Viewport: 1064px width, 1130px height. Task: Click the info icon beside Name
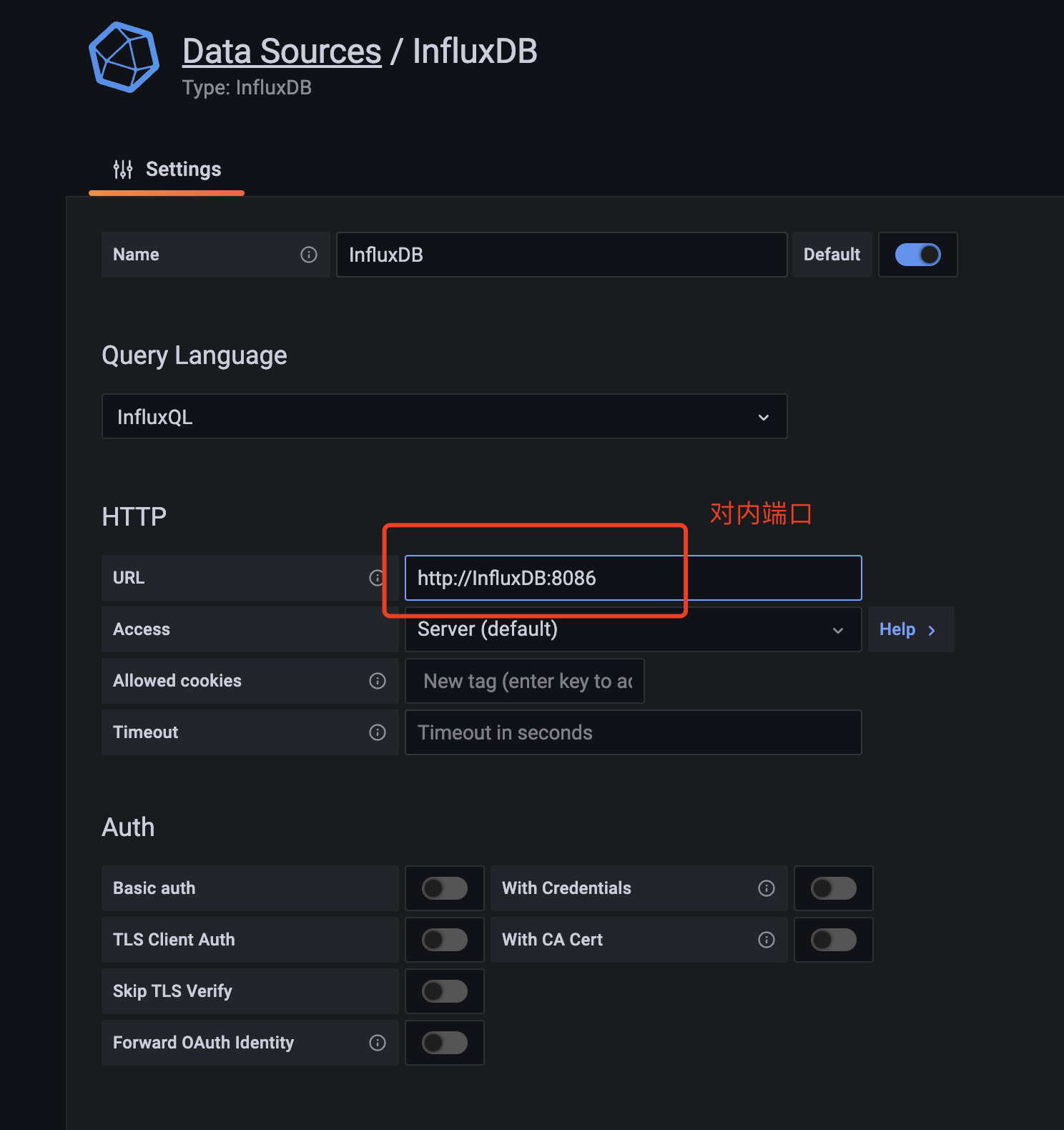click(309, 255)
